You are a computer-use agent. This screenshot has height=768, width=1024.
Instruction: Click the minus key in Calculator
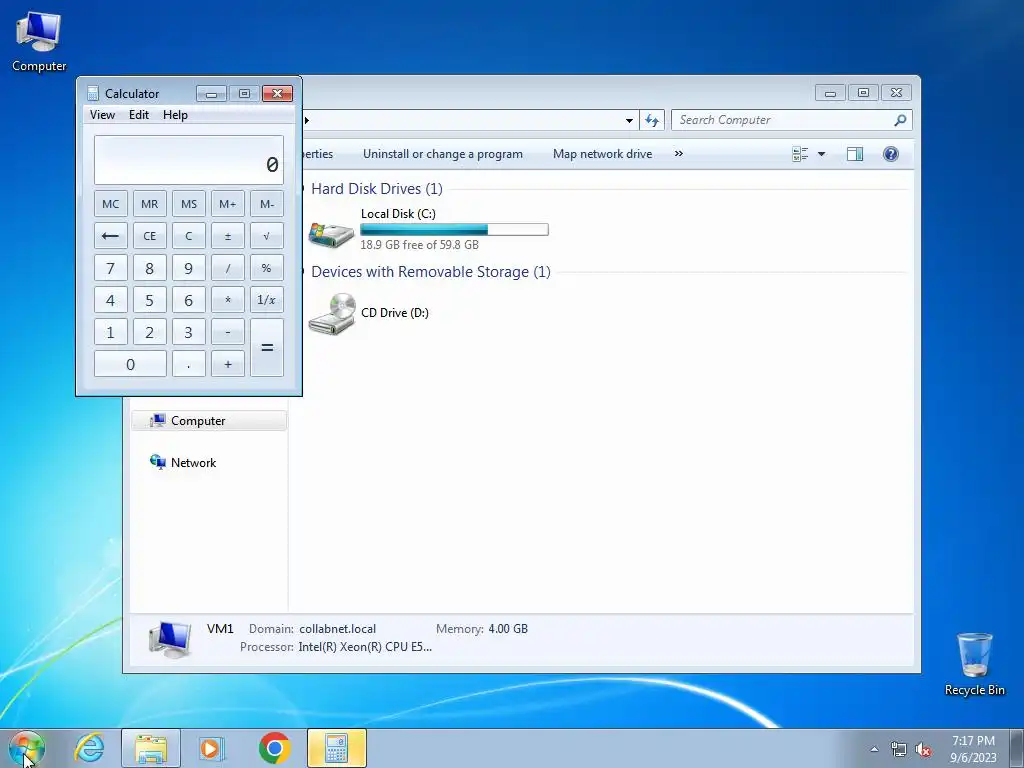(227, 332)
